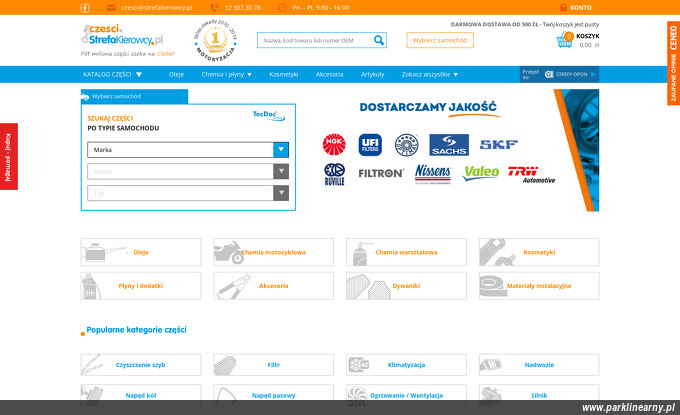Click the Dostarczamy Jakość banner heading
Screen dimensions: 680x415
tap(428, 107)
